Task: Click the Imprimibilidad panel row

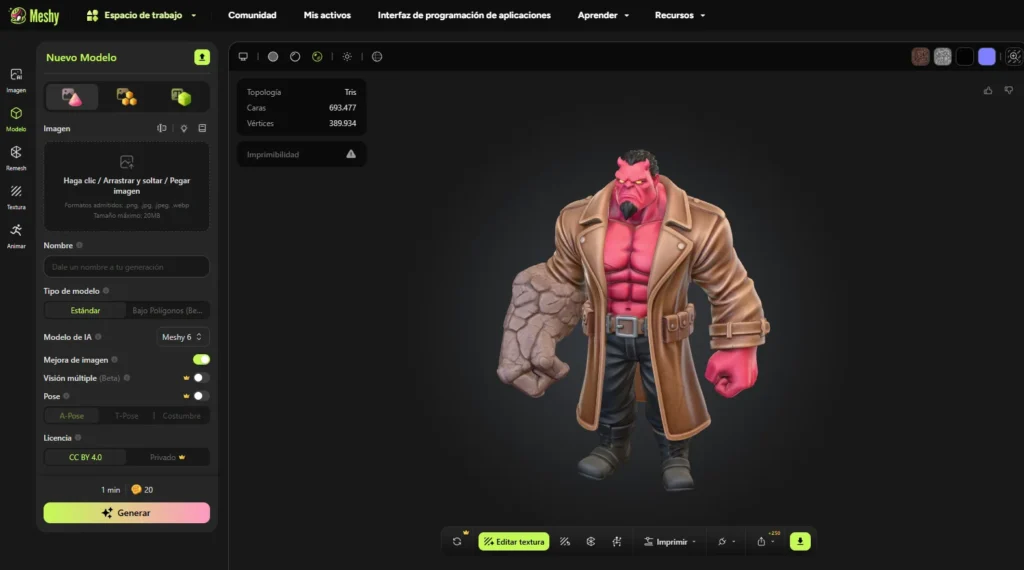Action: pyautogui.click(x=301, y=154)
